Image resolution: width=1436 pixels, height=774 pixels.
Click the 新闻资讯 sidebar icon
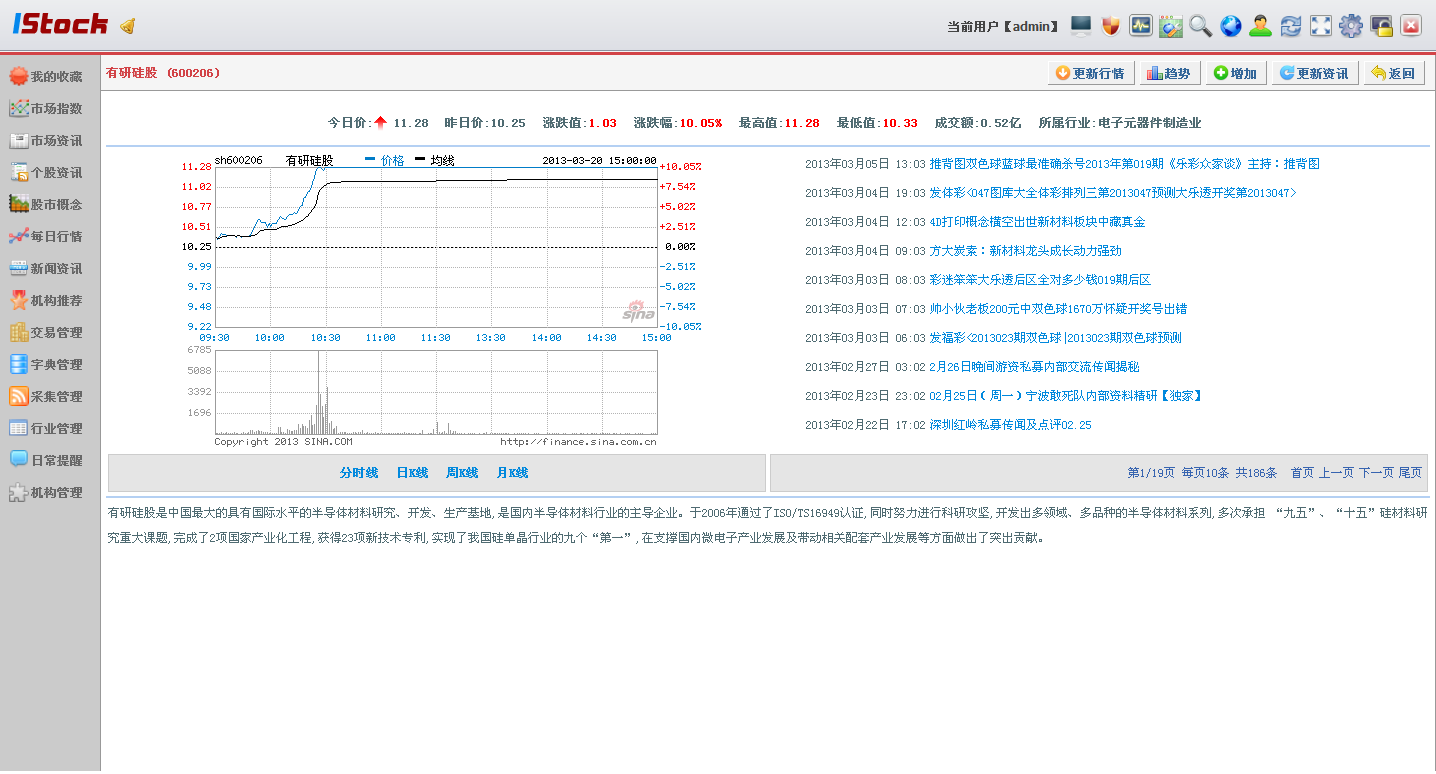[18, 268]
